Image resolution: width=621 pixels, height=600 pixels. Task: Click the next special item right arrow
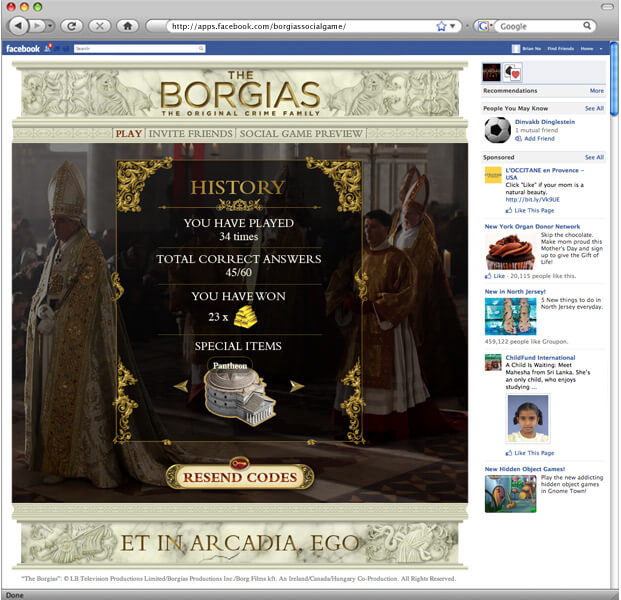point(297,386)
